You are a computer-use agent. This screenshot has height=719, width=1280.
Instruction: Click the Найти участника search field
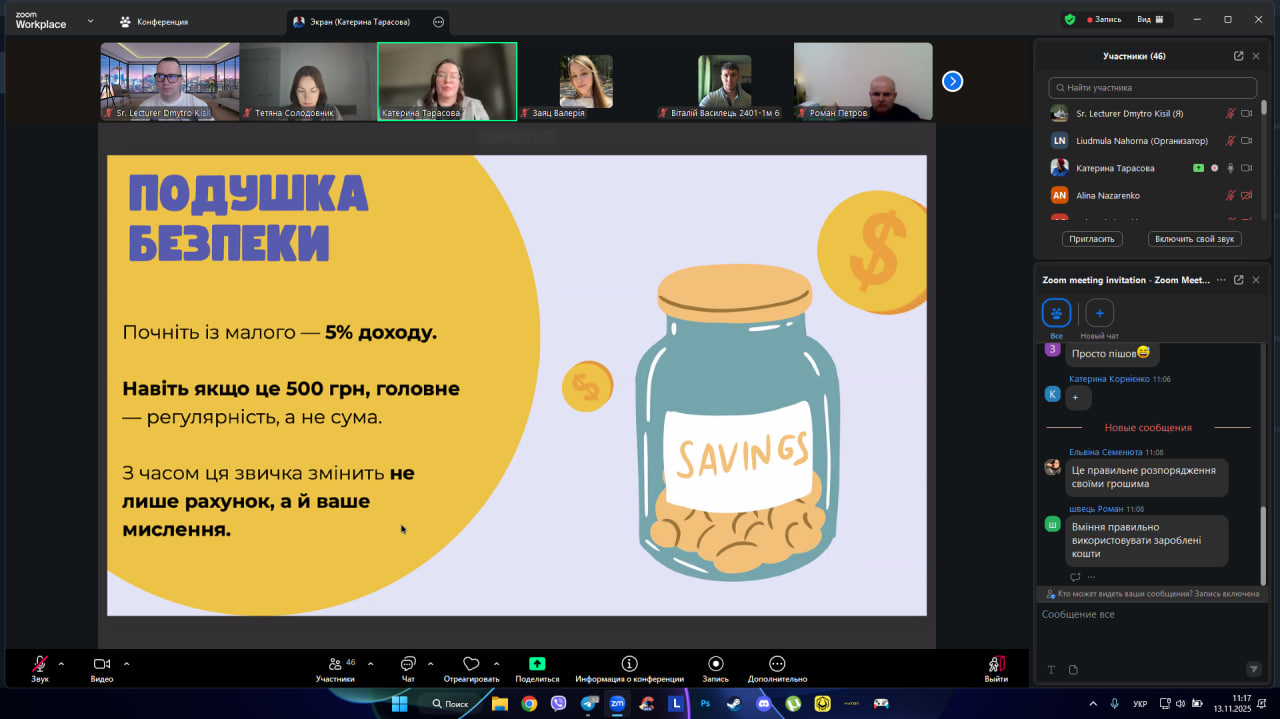click(x=1152, y=88)
